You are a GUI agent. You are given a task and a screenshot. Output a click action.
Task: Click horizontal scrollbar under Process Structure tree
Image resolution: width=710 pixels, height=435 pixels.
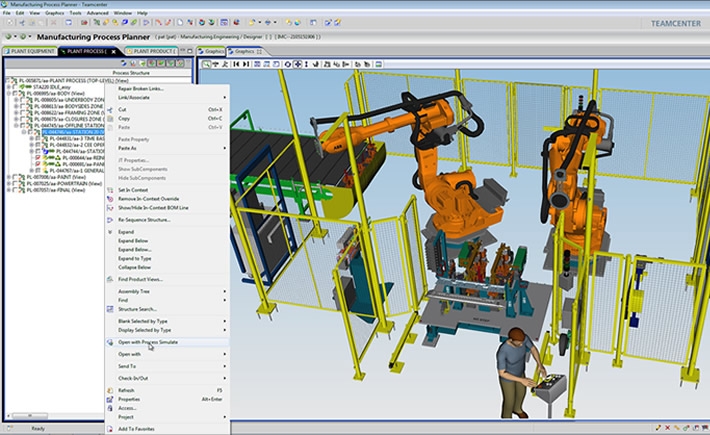[30, 416]
